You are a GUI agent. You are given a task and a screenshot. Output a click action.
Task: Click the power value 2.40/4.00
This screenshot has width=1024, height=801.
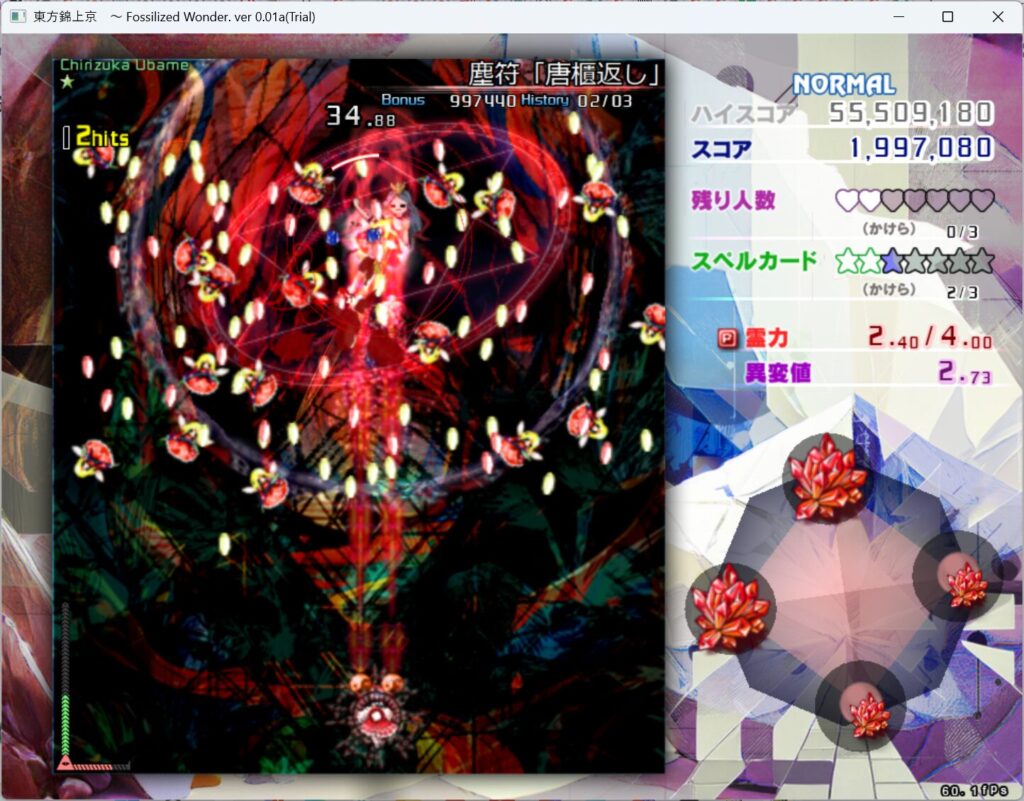pyautogui.click(x=930, y=337)
